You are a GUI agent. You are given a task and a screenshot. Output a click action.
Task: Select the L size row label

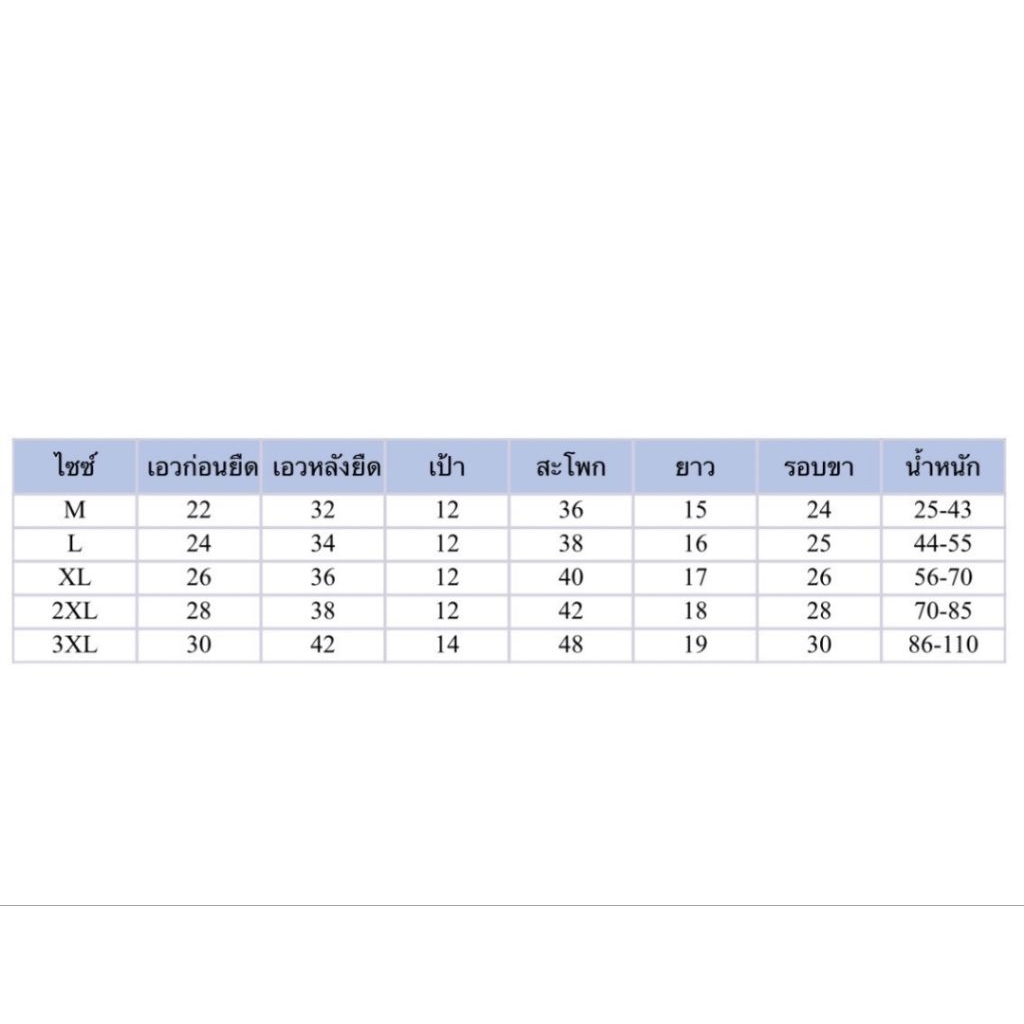[75, 544]
